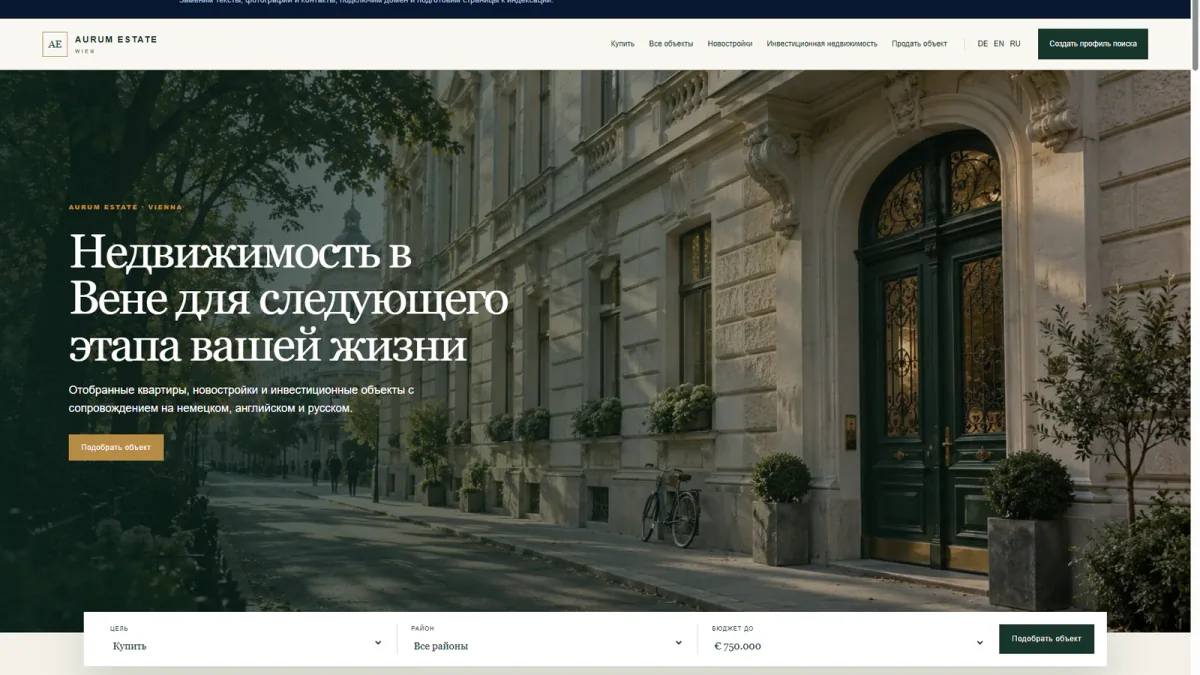1200x675 pixels.
Task: Click the AE logo icon
Action: point(55,44)
